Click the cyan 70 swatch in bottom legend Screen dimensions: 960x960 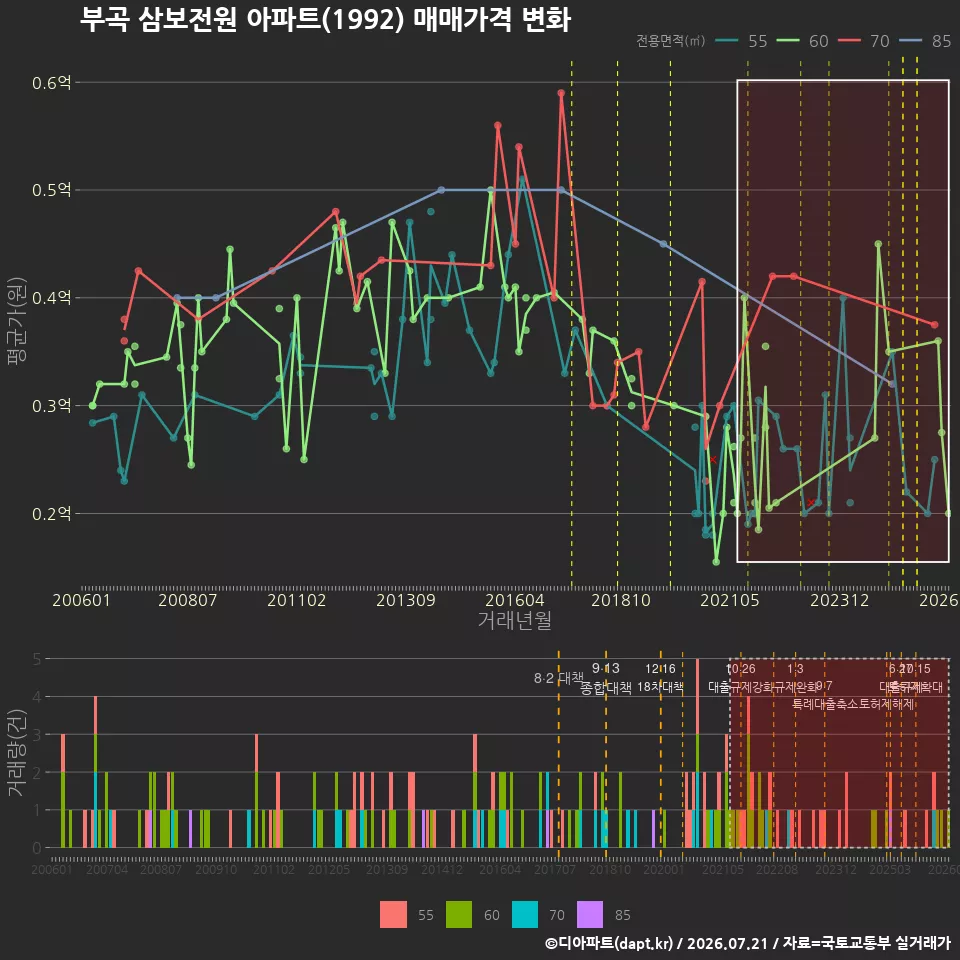click(x=525, y=915)
